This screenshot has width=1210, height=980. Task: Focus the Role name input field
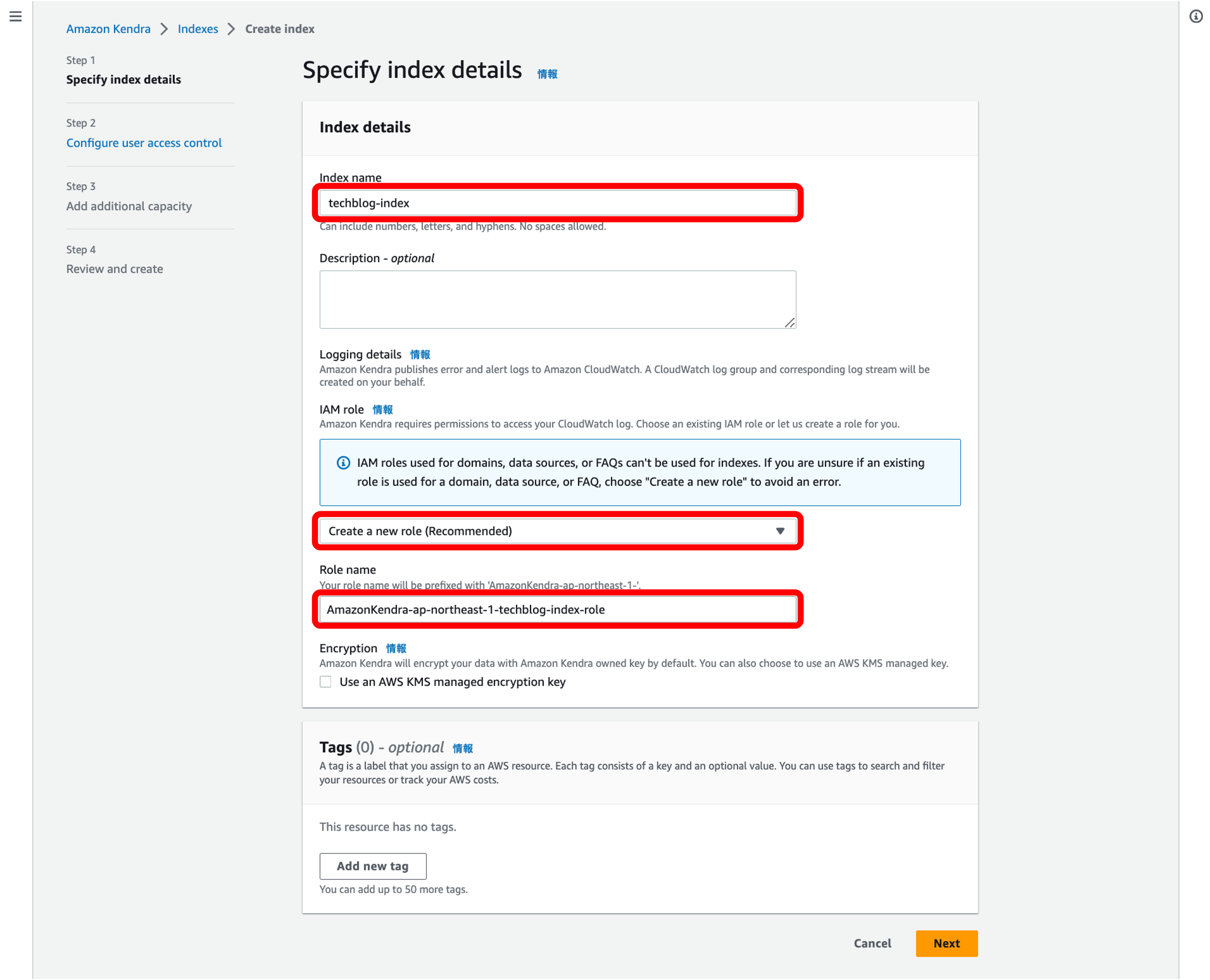[557, 609]
